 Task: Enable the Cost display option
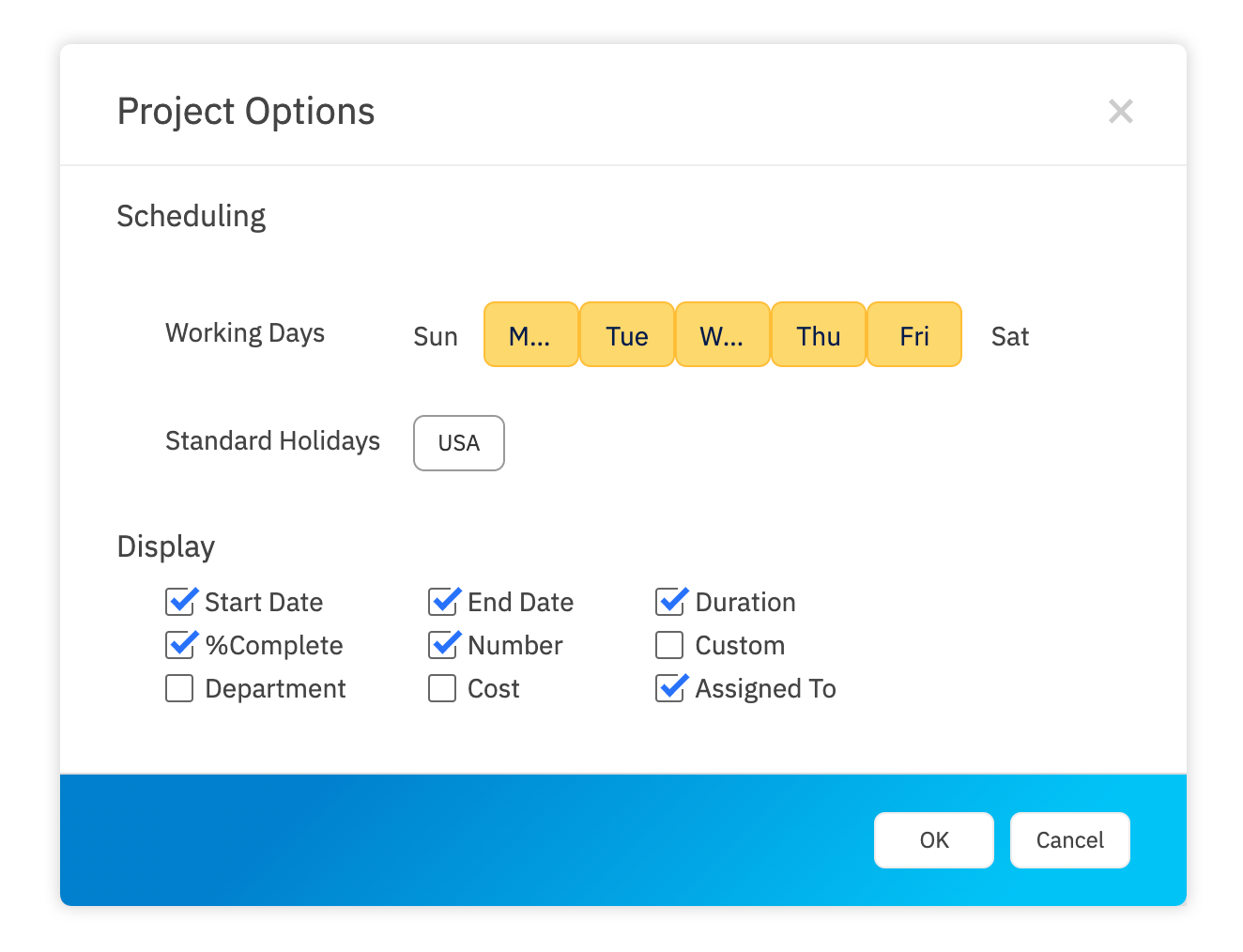point(442,688)
